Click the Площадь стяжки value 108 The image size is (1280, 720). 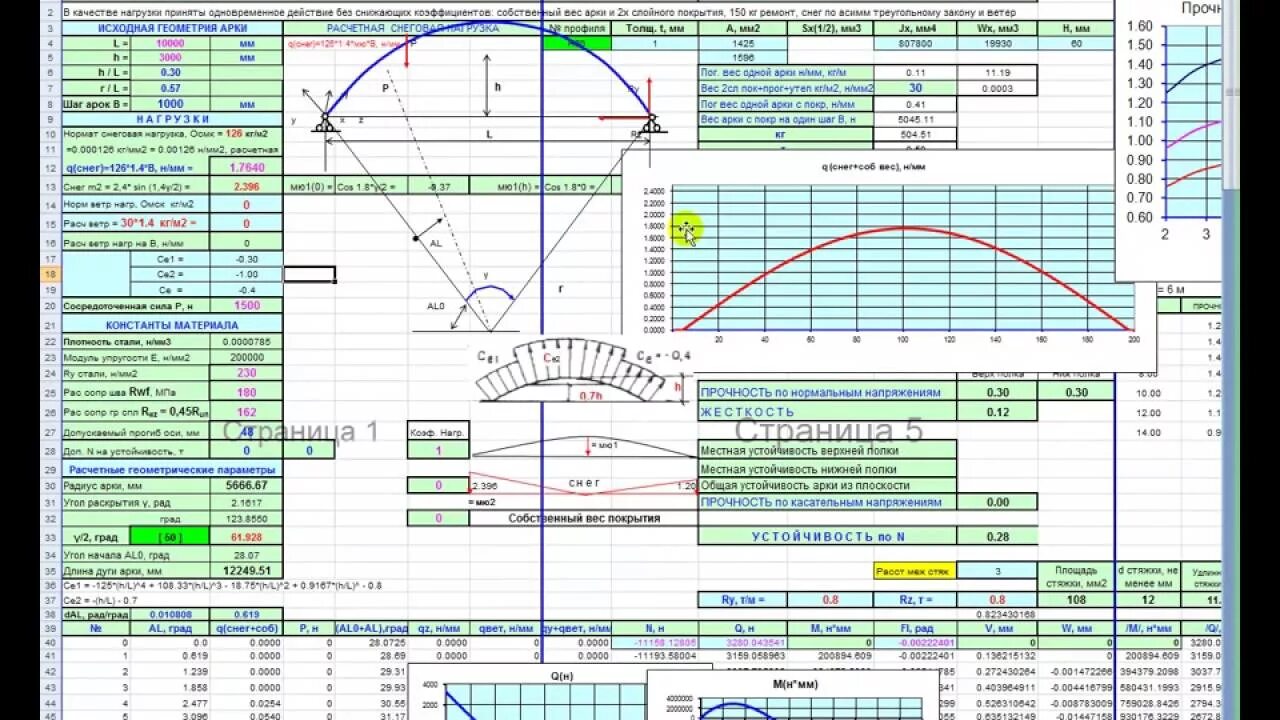pyautogui.click(x=1077, y=600)
